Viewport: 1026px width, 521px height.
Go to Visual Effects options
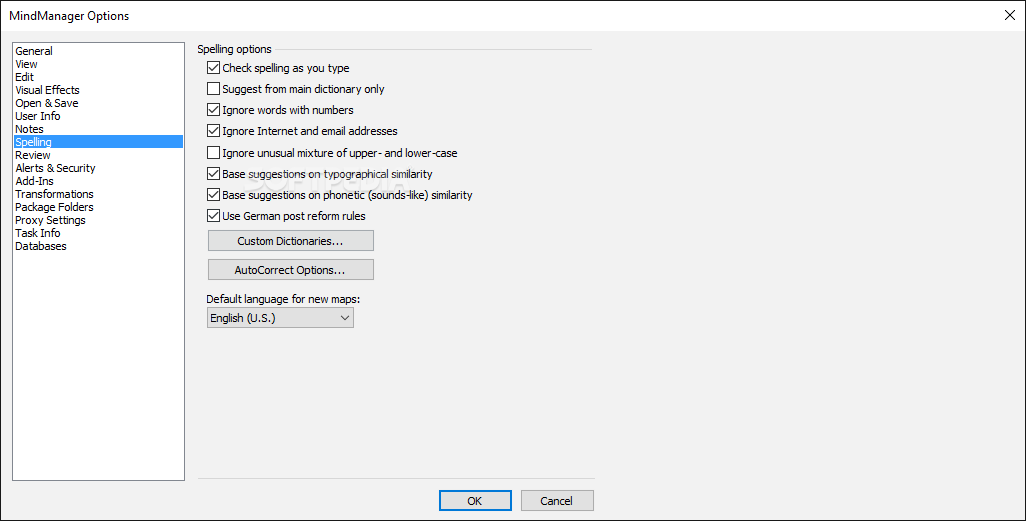pos(47,90)
